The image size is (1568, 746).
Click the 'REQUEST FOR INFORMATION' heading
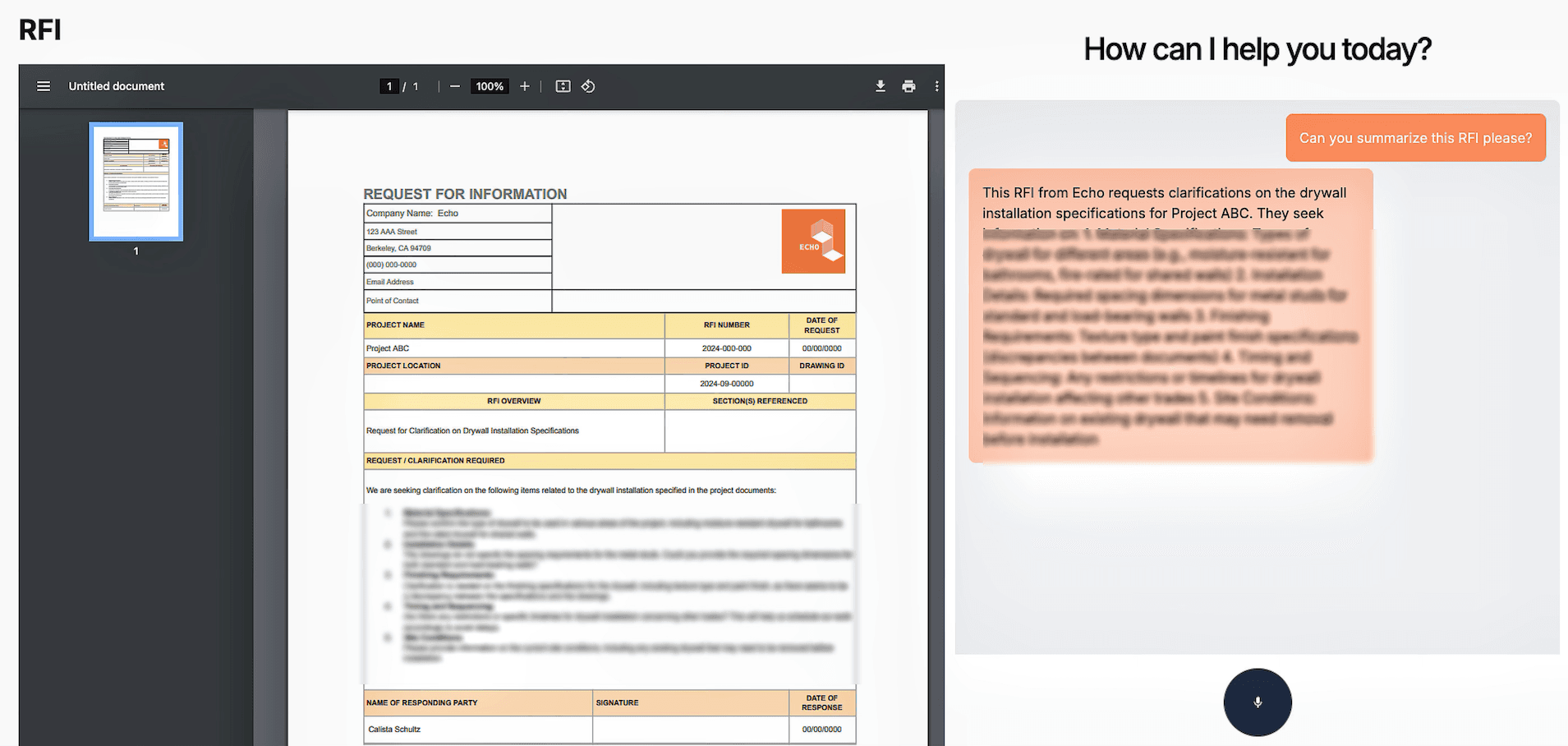(465, 194)
